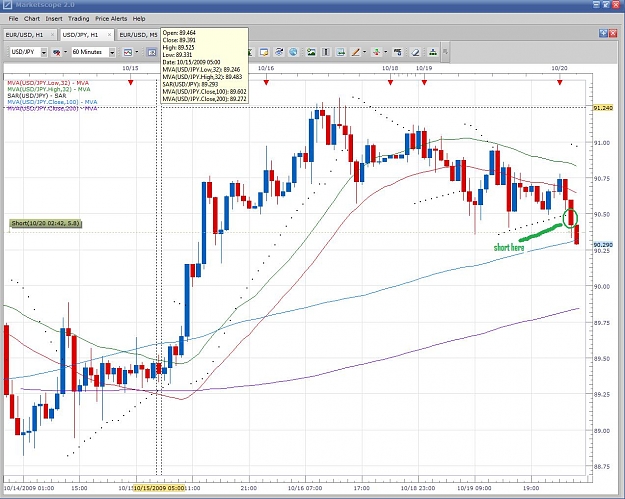Image resolution: width=625 pixels, height=499 pixels.
Task: Click the red chart window close icon
Action: (613, 33)
